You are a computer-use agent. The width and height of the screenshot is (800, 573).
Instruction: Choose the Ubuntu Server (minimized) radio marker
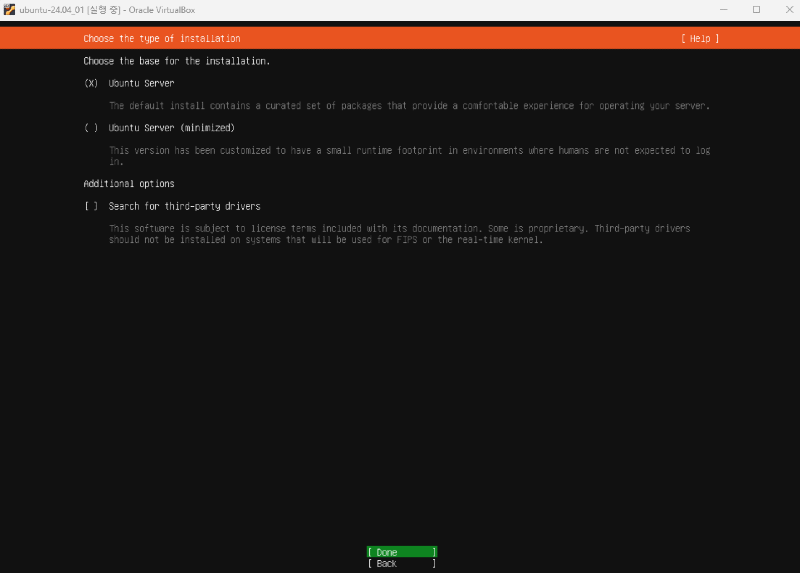pyautogui.click(x=91, y=128)
